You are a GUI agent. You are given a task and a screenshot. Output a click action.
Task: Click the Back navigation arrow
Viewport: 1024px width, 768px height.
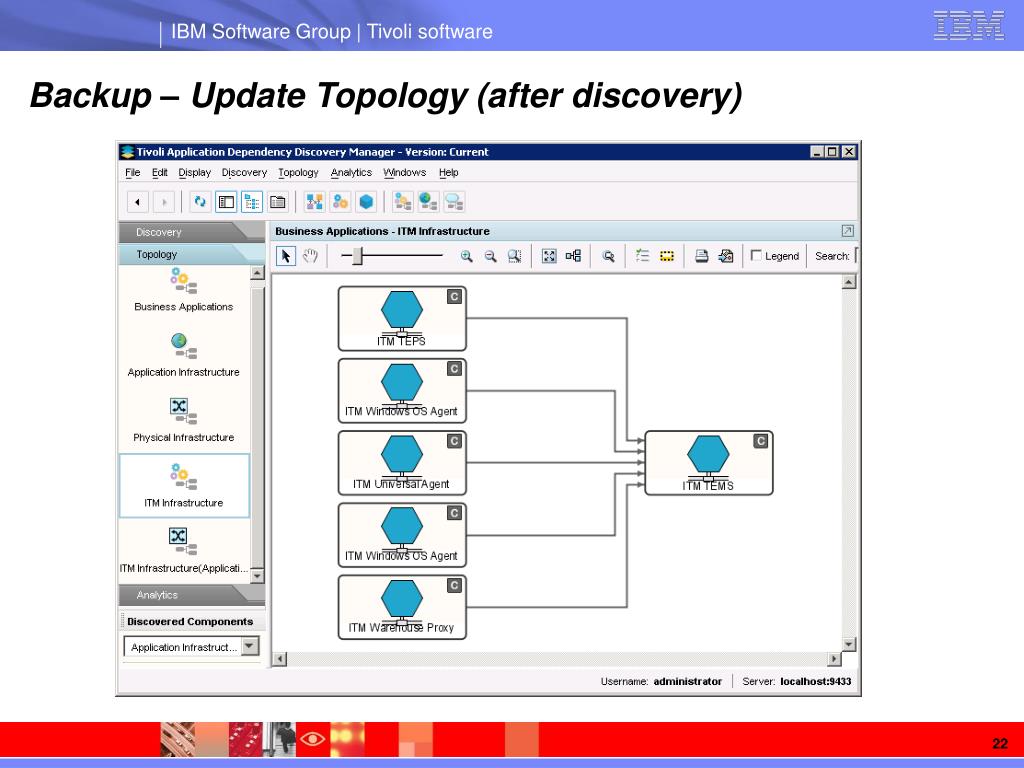tap(137, 202)
